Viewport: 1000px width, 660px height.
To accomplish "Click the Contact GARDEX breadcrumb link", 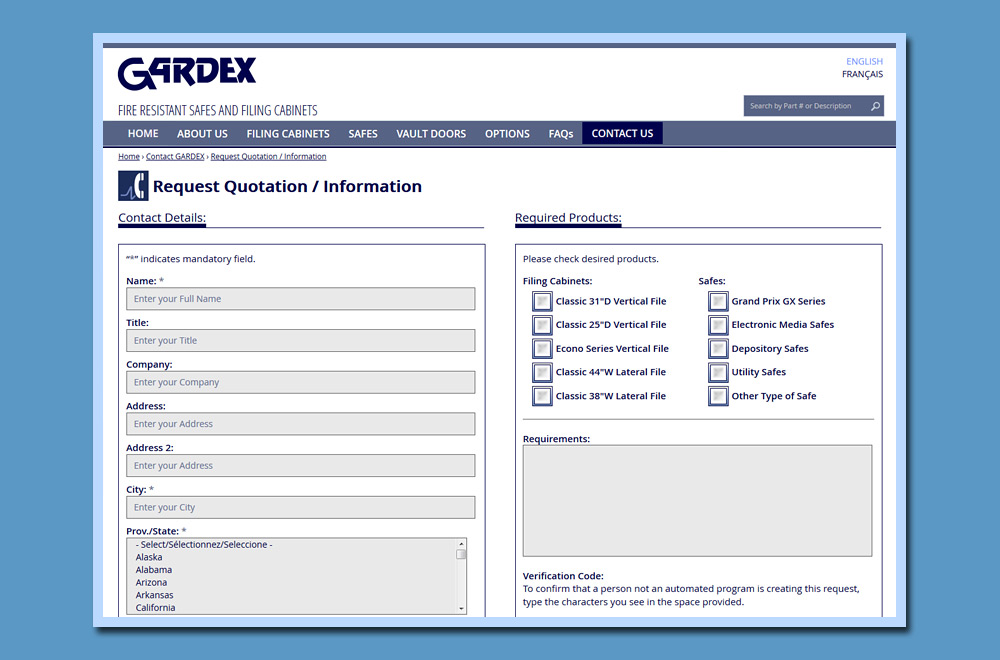I will tap(175, 157).
